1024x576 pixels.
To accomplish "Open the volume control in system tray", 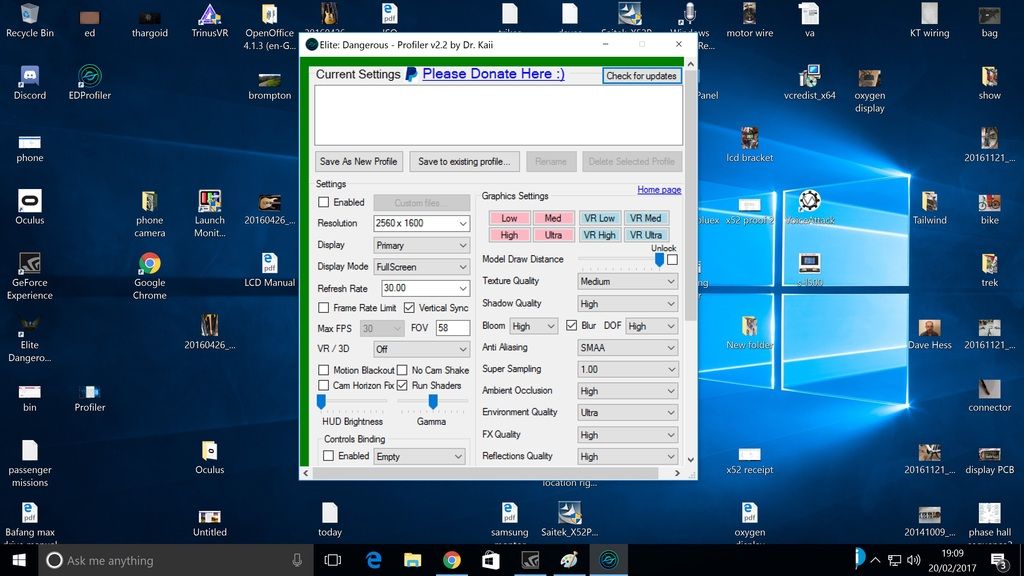I will point(914,560).
